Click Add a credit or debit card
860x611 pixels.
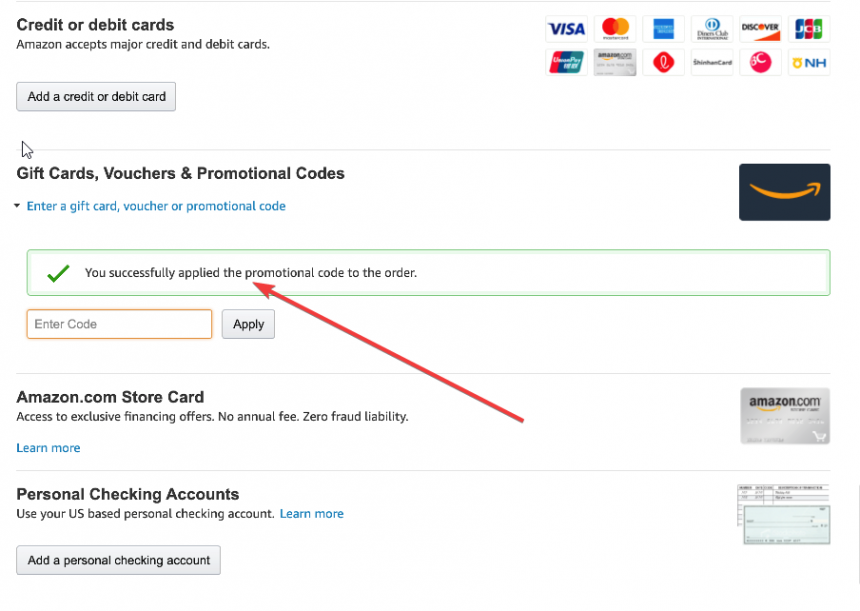(95, 96)
